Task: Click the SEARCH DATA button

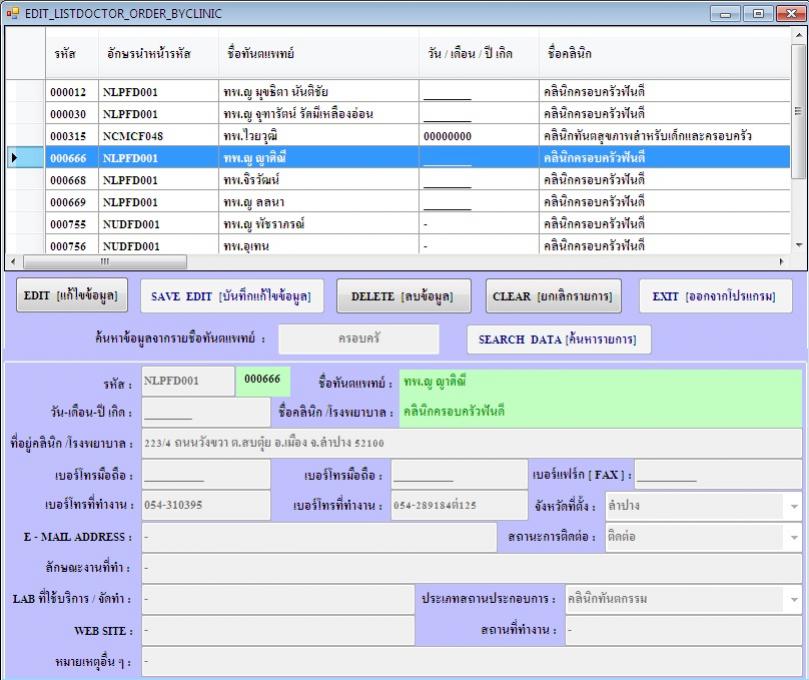Action: tap(557, 339)
